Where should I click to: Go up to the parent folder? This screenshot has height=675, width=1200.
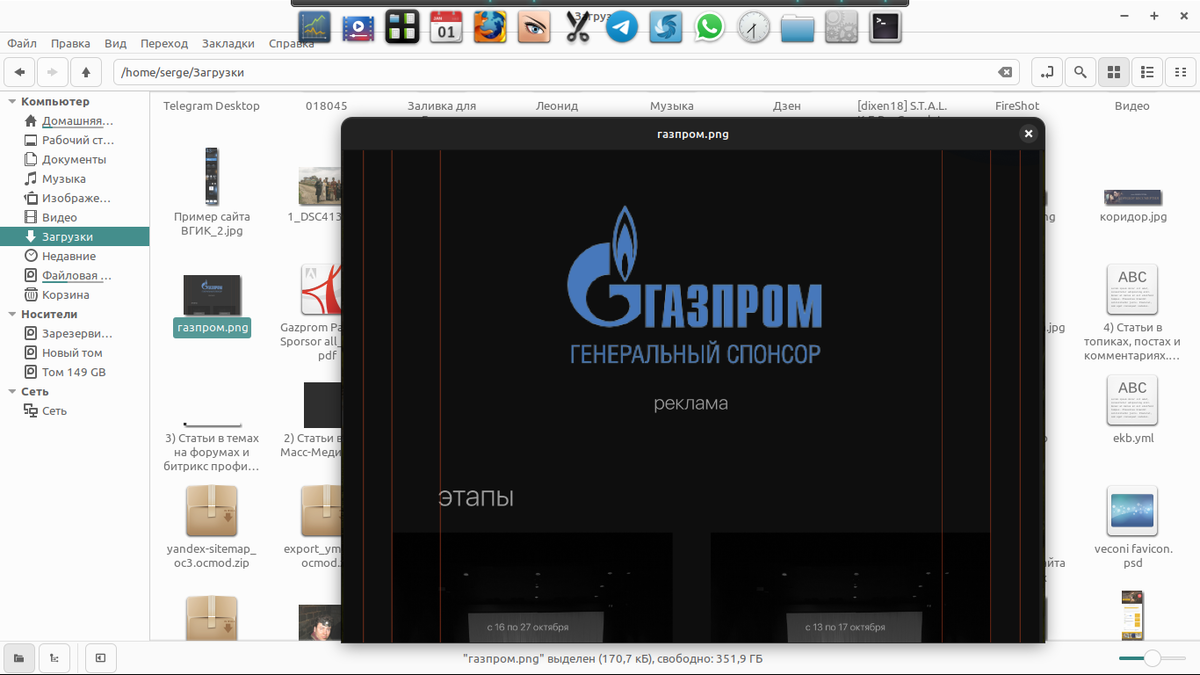[86, 72]
